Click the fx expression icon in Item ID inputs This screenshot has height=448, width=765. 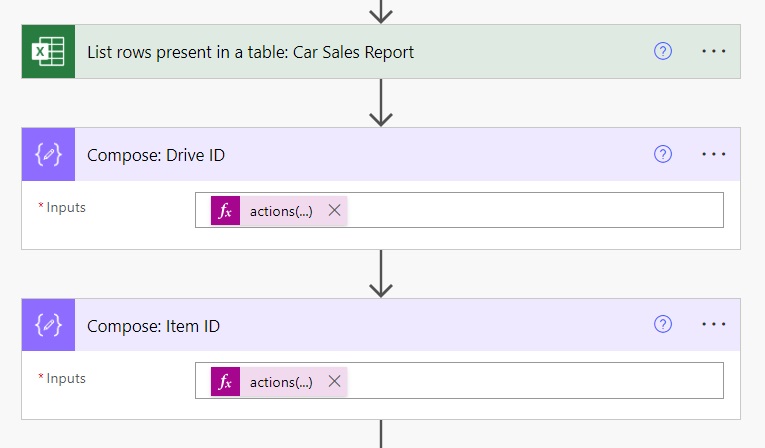click(225, 381)
